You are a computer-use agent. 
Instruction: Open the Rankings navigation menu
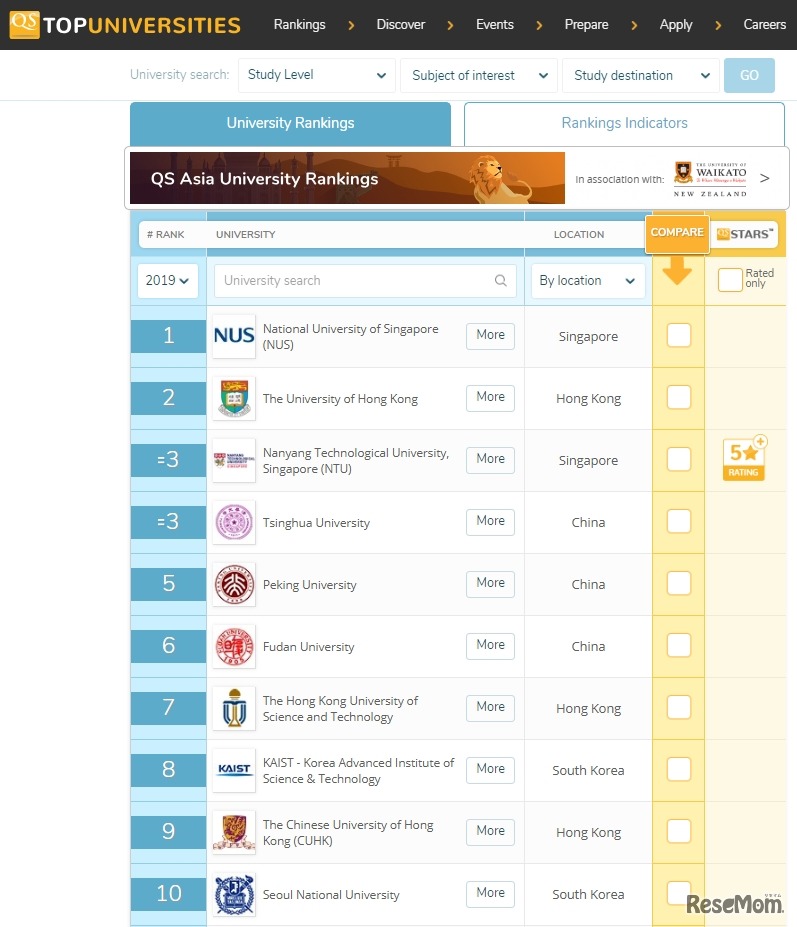click(x=299, y=25)
